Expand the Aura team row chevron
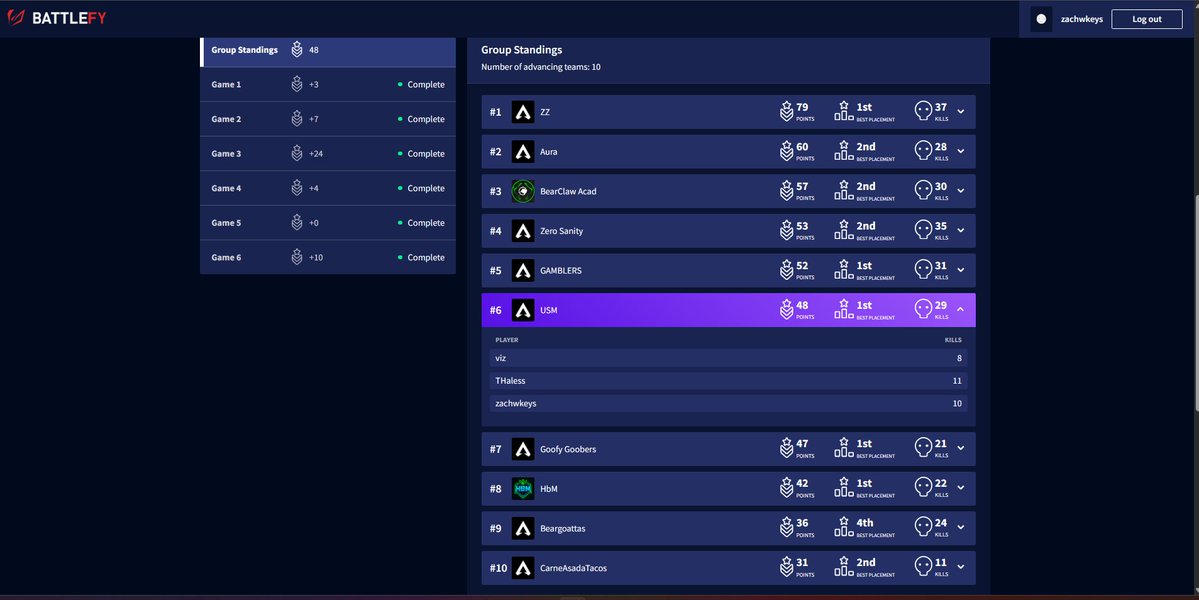 [960, 151]
